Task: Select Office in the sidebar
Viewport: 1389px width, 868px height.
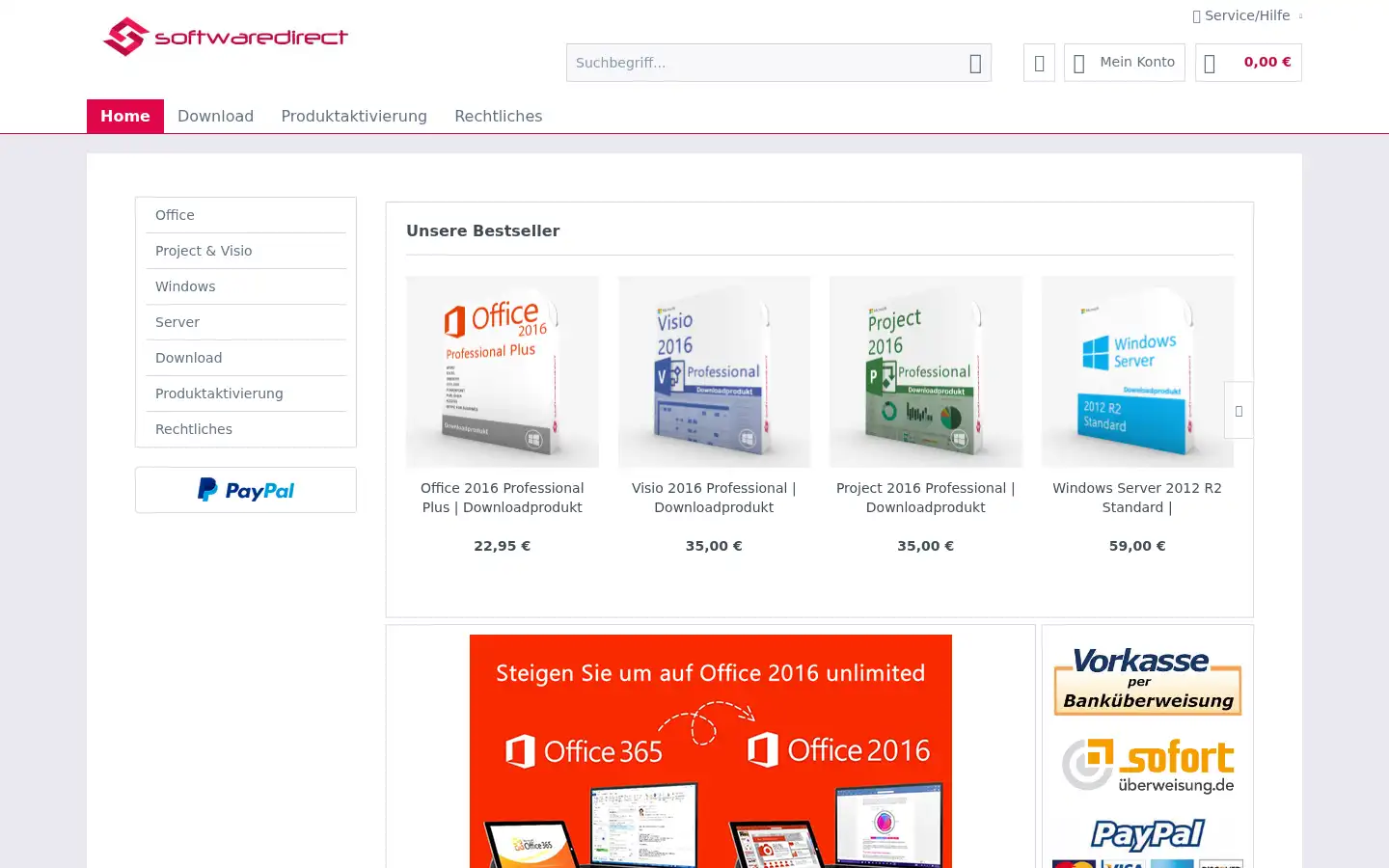Action: coord(246,215)
